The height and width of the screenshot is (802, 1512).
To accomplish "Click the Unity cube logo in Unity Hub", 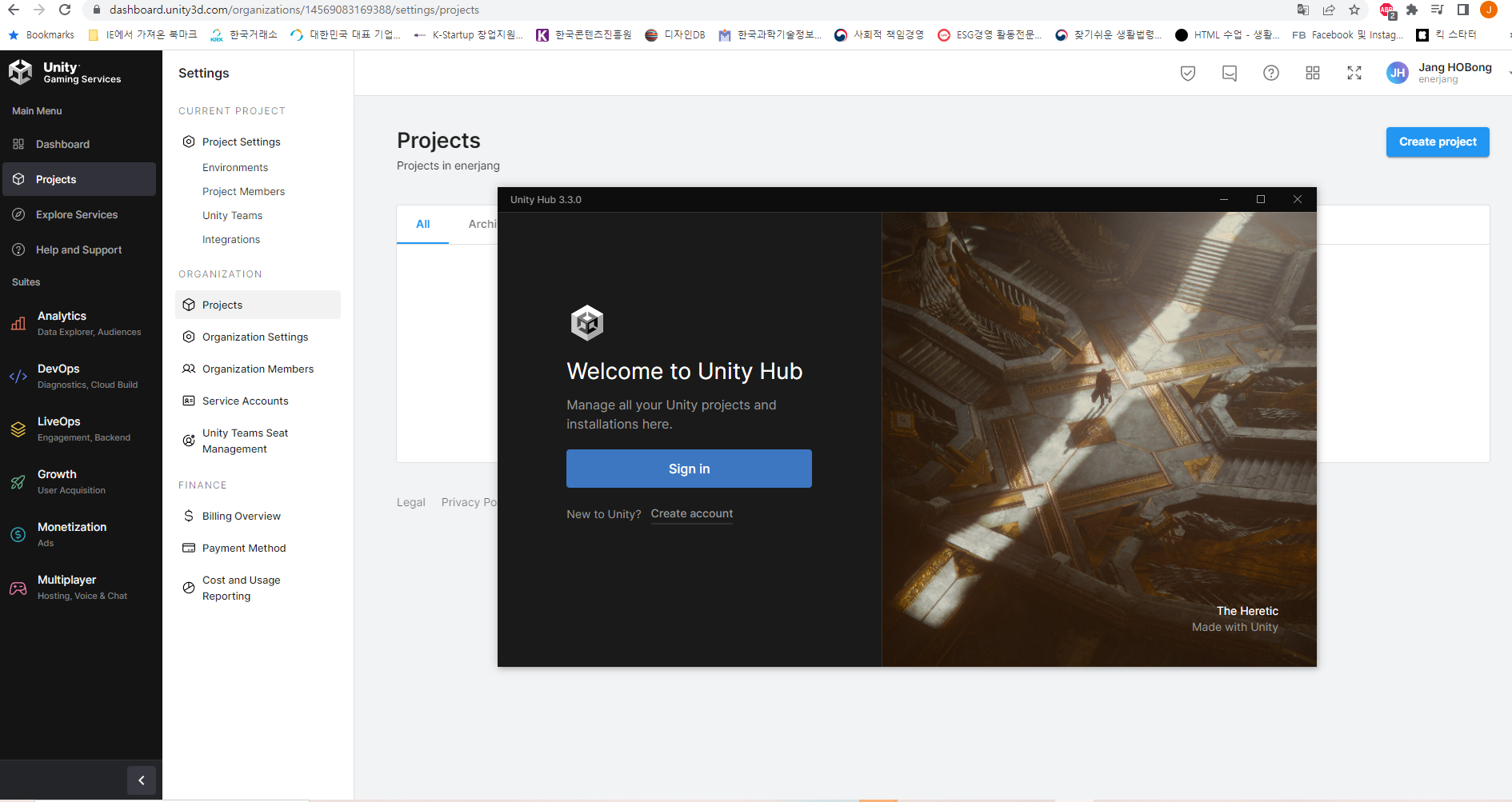I will coord(587,323).
